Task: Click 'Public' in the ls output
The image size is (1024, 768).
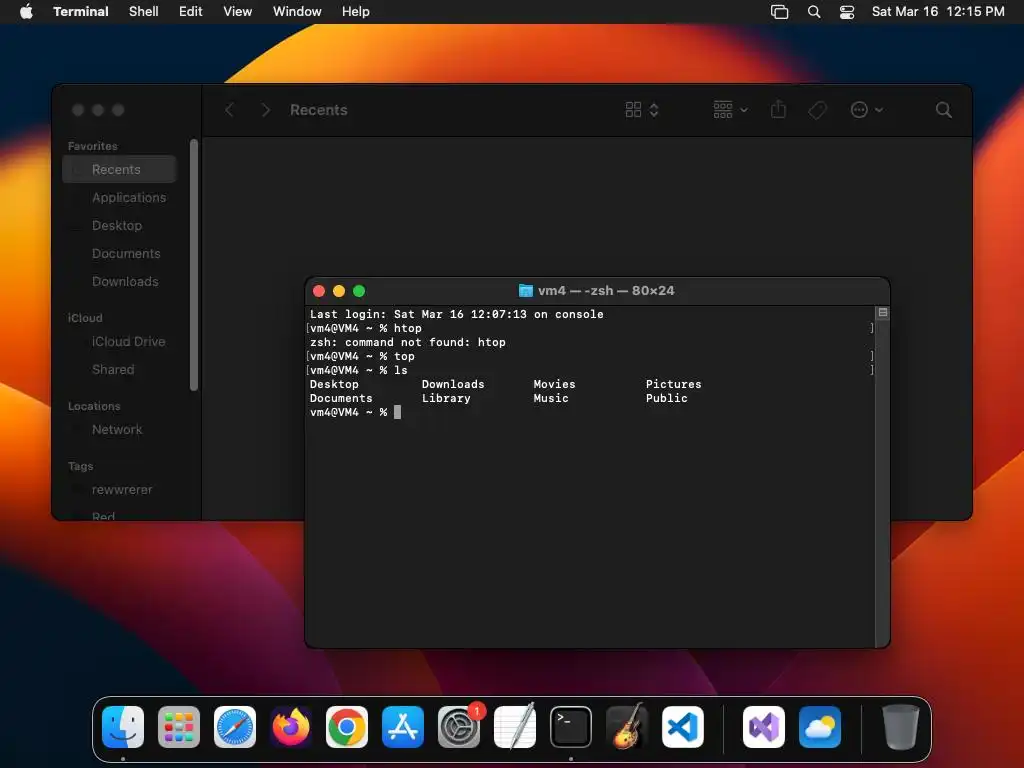Action: (x=667, y=398)
